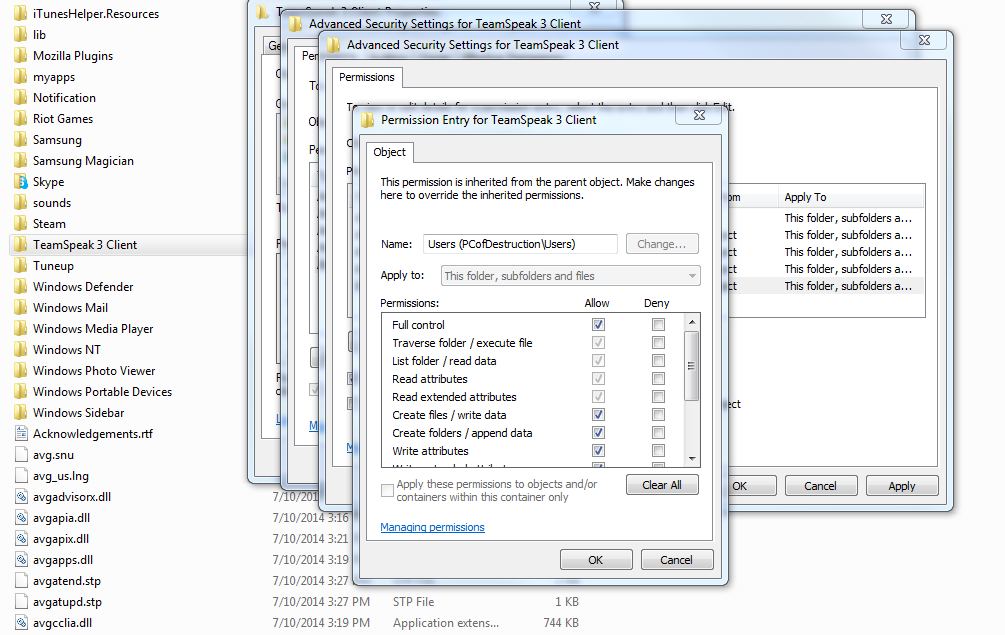Click the Name field showing Users (PCofDestruction\Users)
Screen dimensions: 1005x635
click(x=520, y=244)
